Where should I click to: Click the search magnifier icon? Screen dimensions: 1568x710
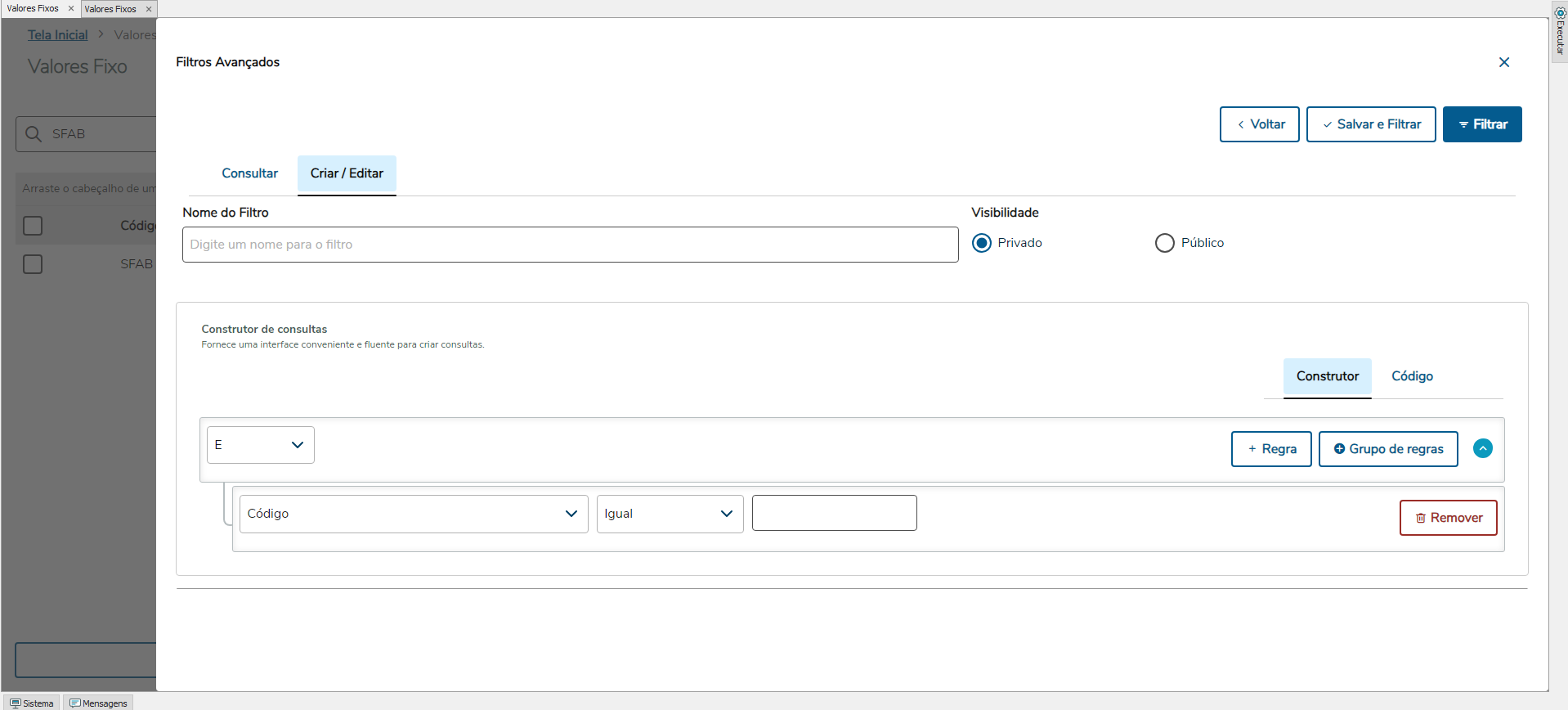point(34,134)
